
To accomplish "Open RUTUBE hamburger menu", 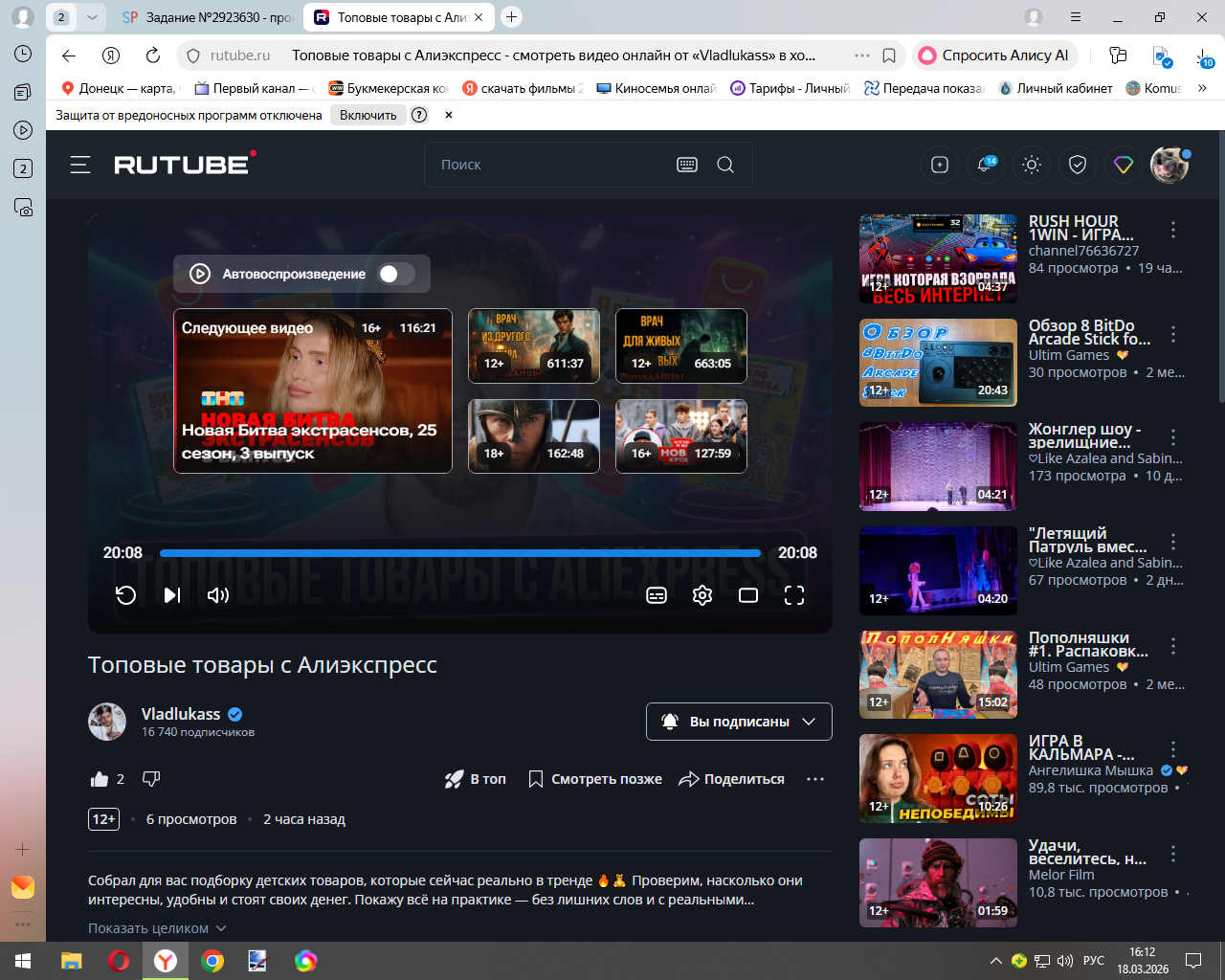I will click(x=80, y=165).
